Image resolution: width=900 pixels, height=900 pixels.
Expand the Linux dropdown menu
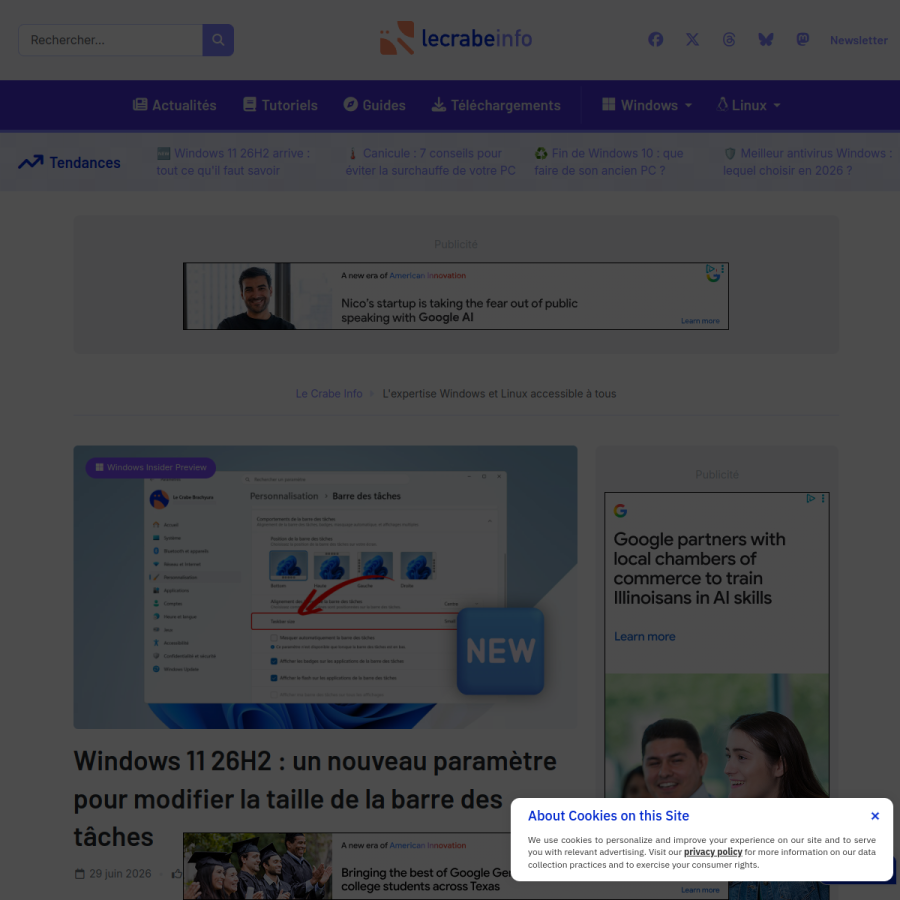[x=748, y=105]
